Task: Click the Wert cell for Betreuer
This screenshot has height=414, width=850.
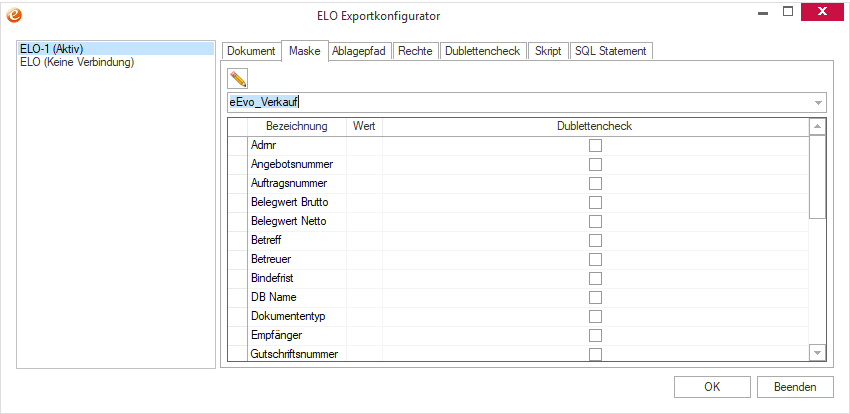Action: tap(364, 259)
